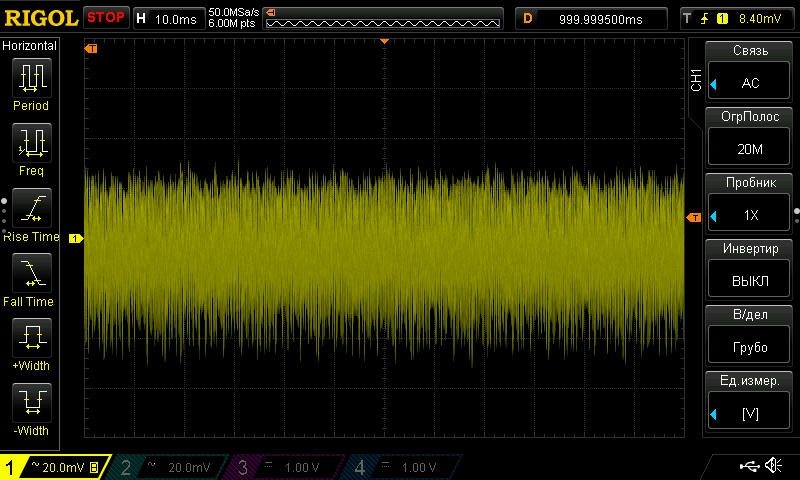Toggle channel 1 at 20.0mV
The height and width of the screenshot is (480, 800).
[x=55, y=467]
